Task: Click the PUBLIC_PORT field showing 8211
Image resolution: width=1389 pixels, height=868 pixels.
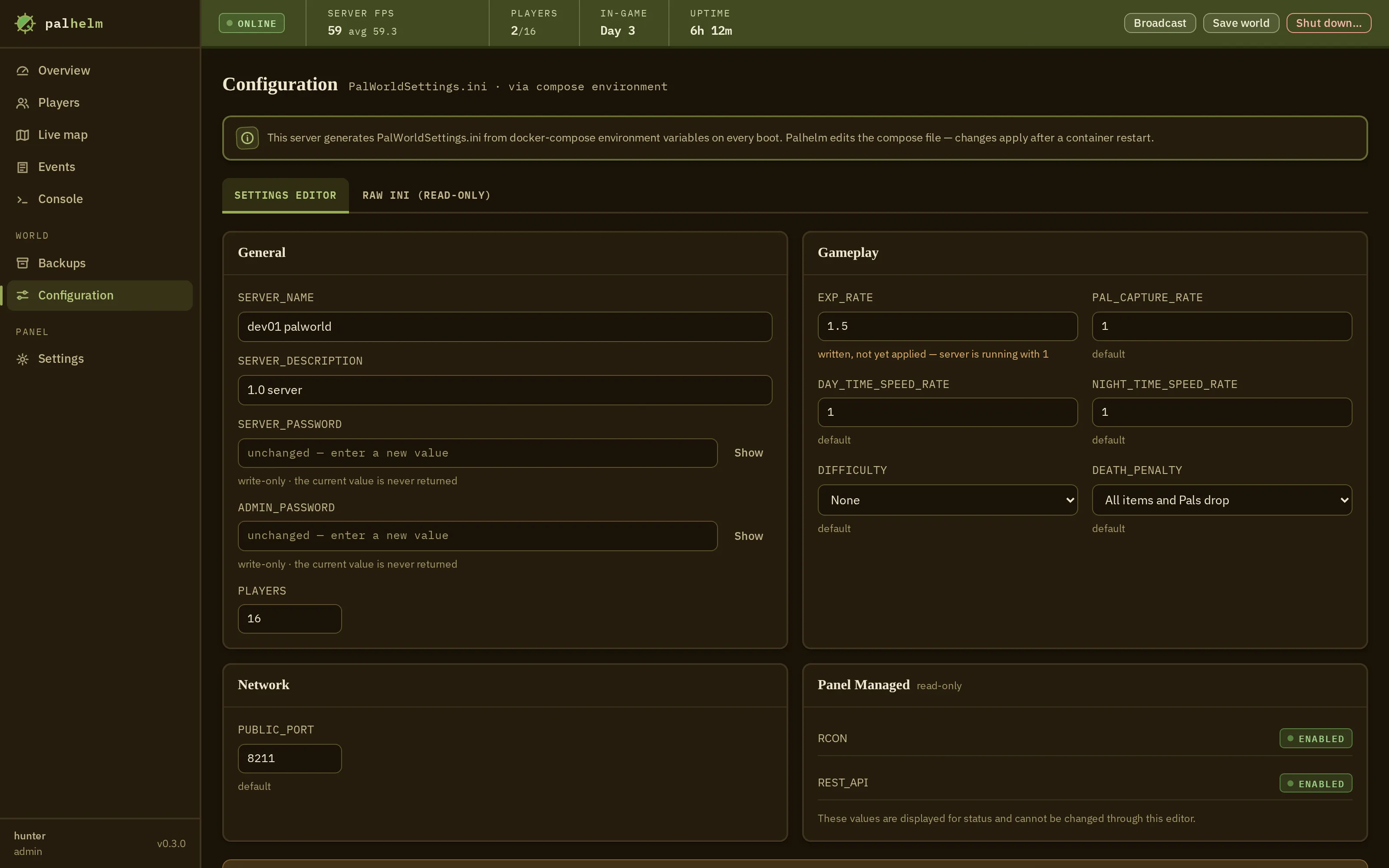Action: (x=289, y=758)
